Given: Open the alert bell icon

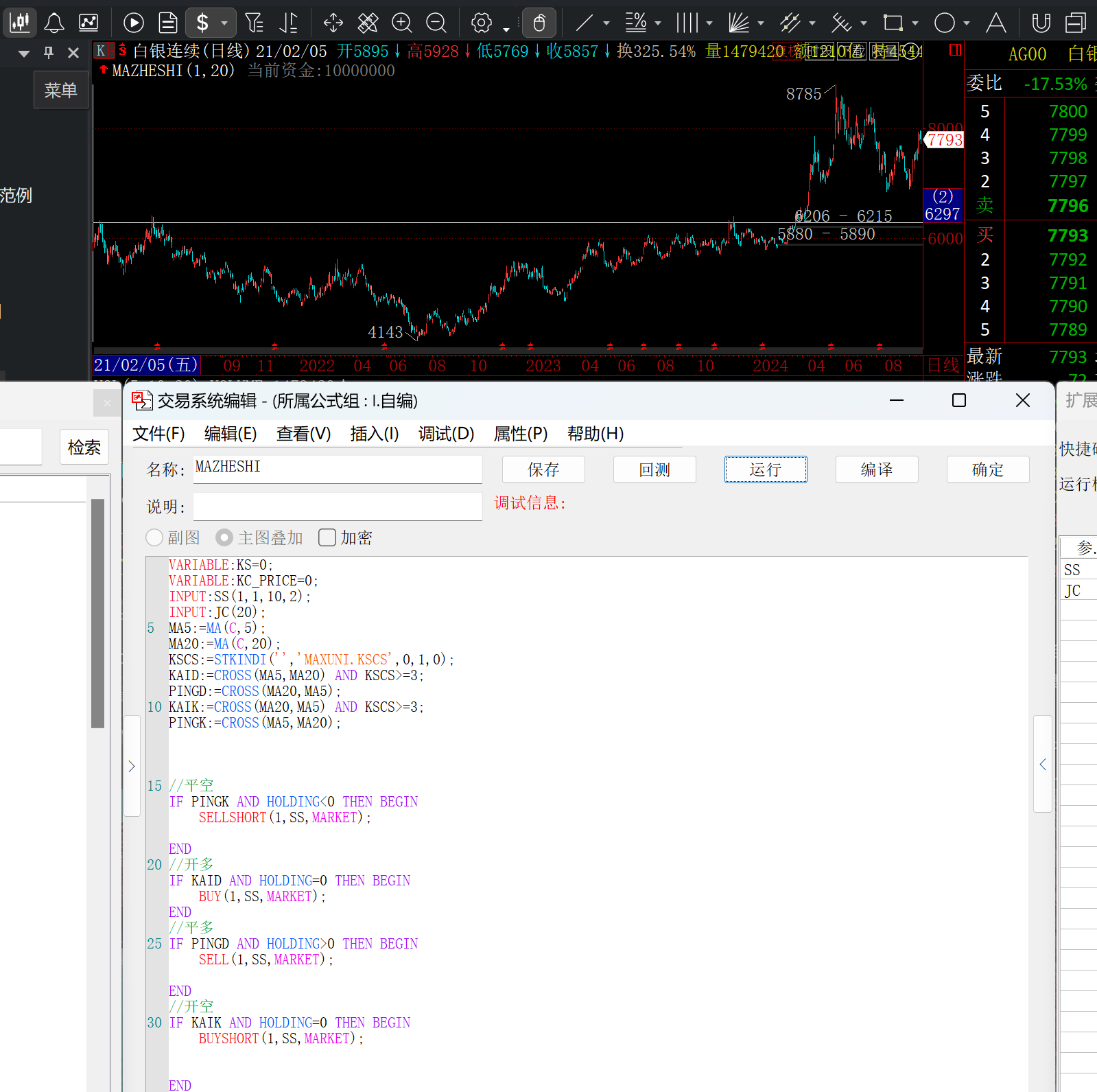Looking at the screenshot, I should point(54,23).
